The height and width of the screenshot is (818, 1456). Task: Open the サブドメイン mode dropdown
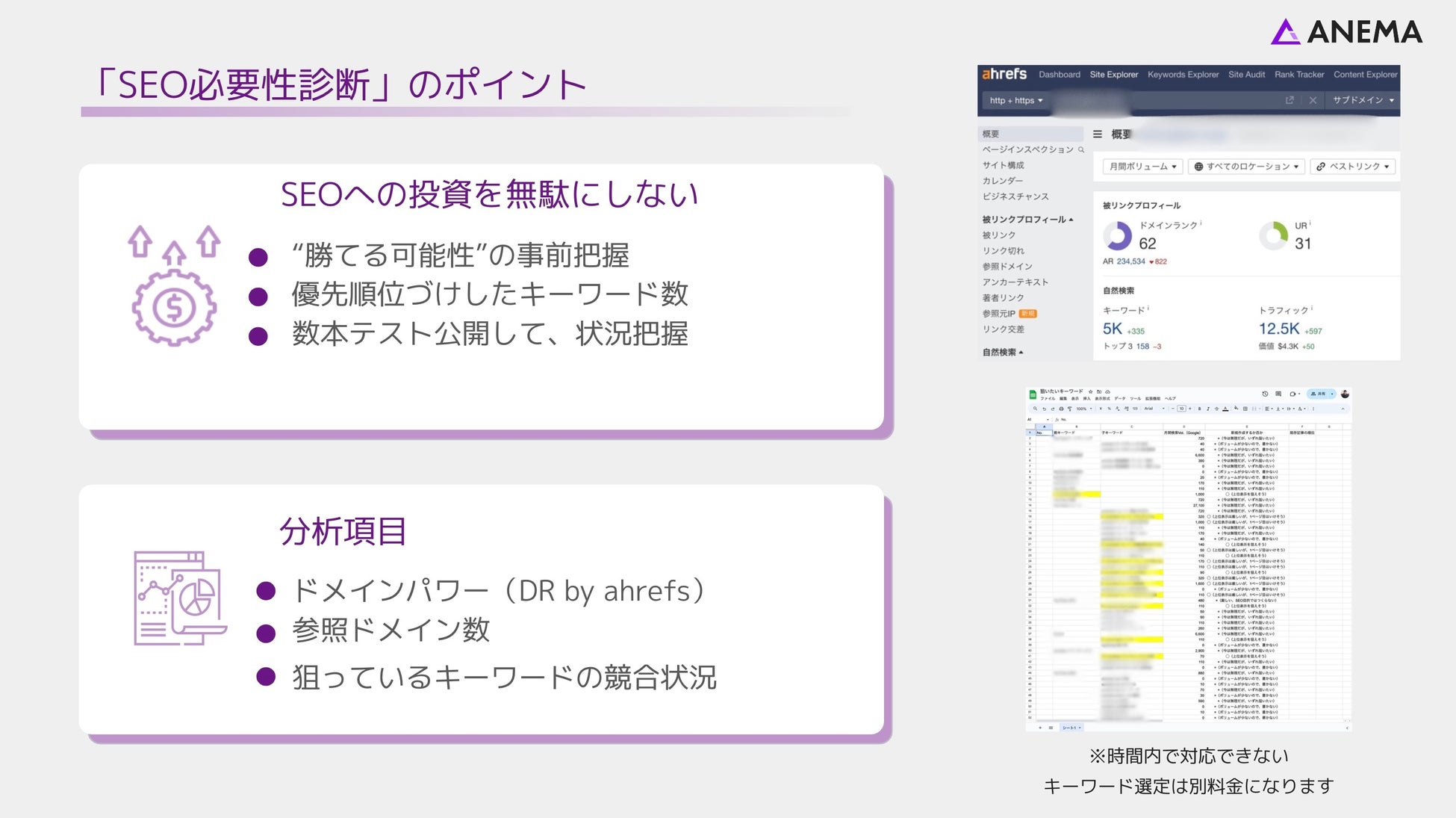[x=1363, y=100]
